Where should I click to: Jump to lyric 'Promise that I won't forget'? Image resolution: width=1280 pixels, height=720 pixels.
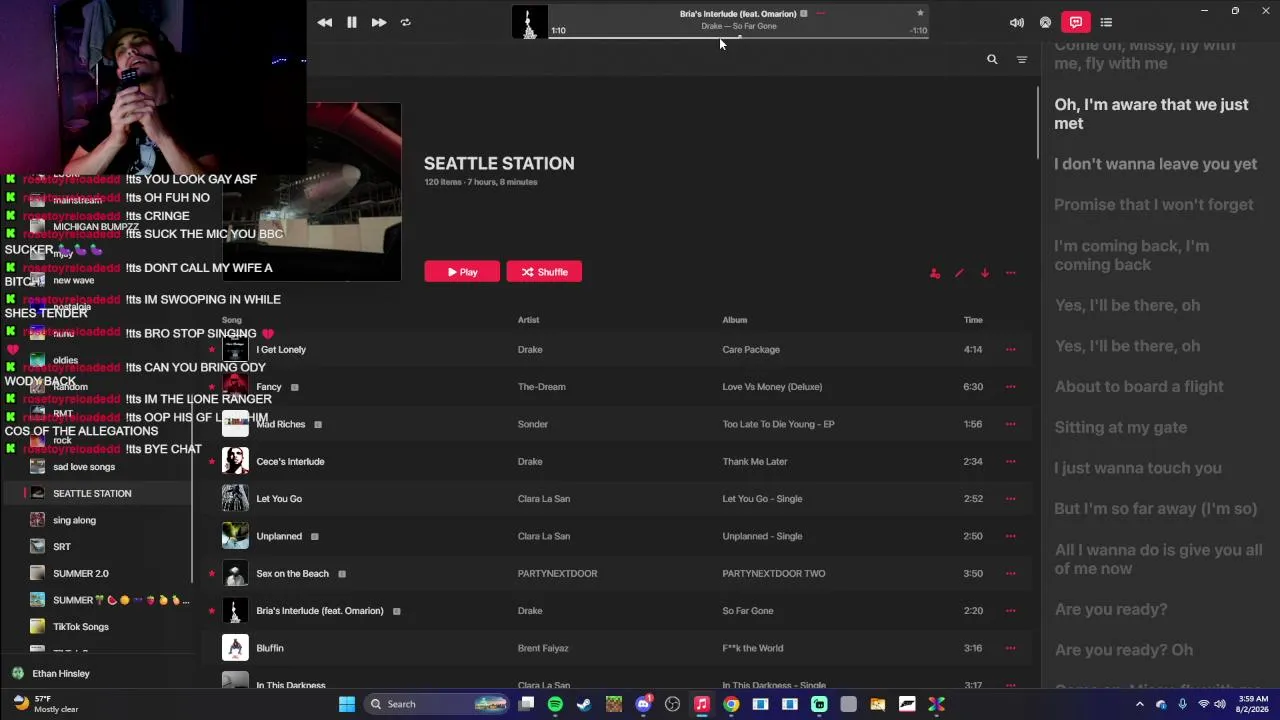[x=1153, y=205]
